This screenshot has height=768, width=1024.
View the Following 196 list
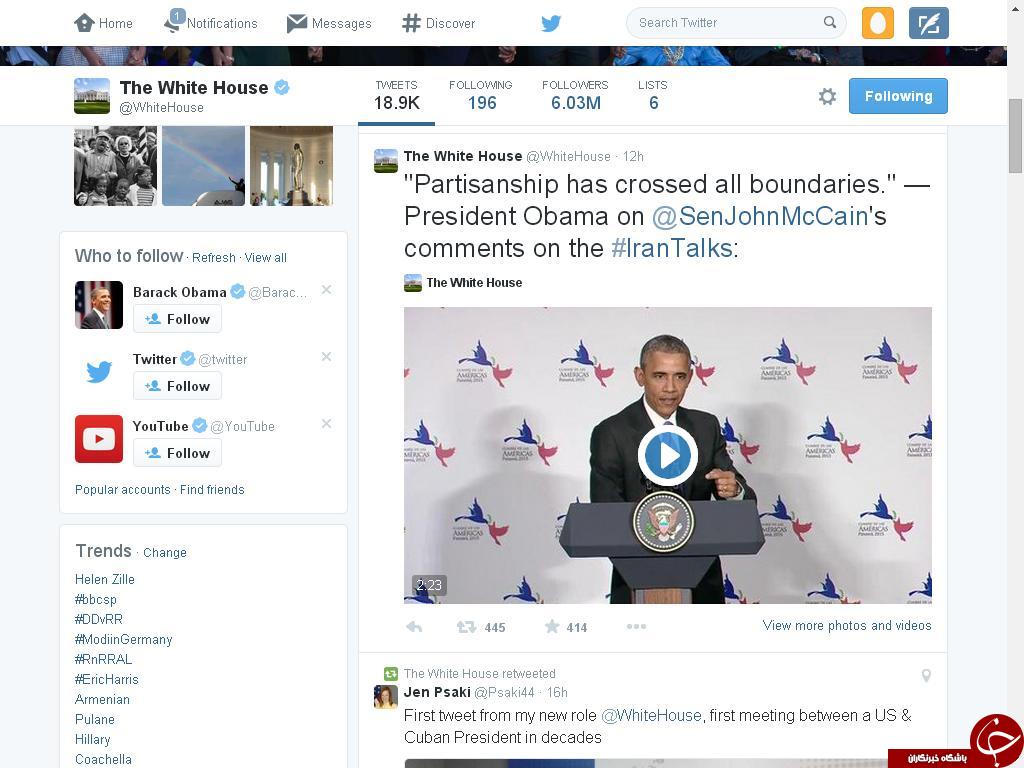coord(481,96)
